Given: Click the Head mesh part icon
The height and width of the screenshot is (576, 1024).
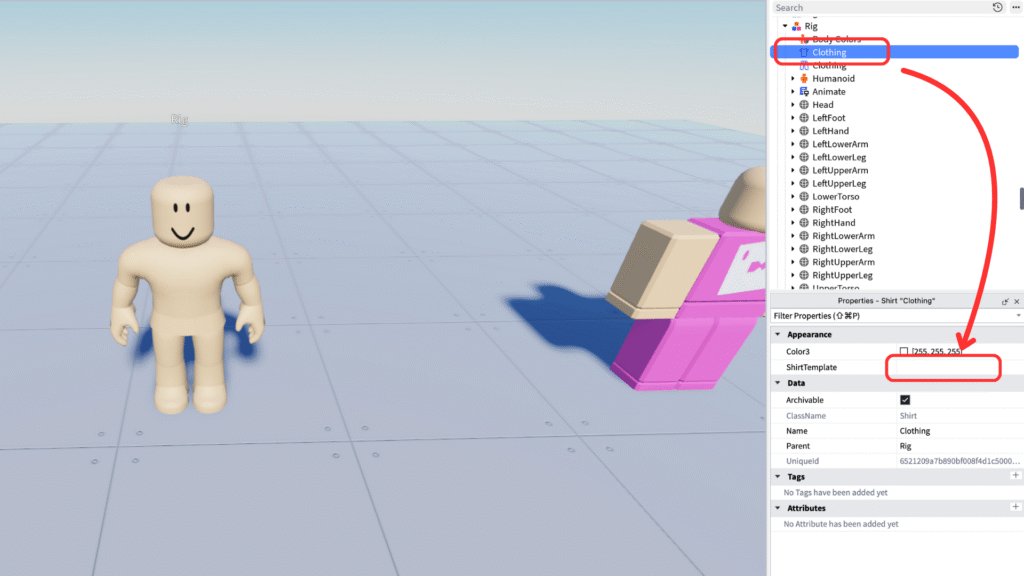Looking at the screenshot, I should 803,104.
